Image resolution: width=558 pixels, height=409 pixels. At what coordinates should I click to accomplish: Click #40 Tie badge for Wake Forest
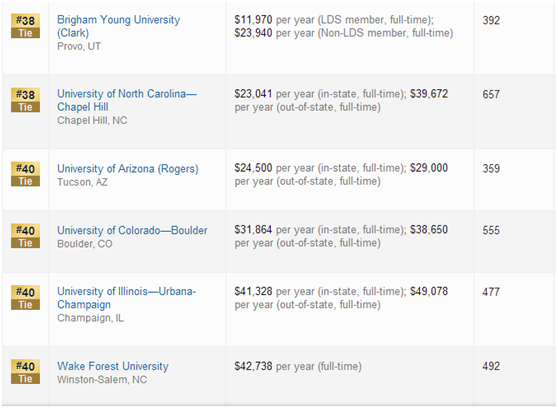pyautogui.click(x=25, y=372)
